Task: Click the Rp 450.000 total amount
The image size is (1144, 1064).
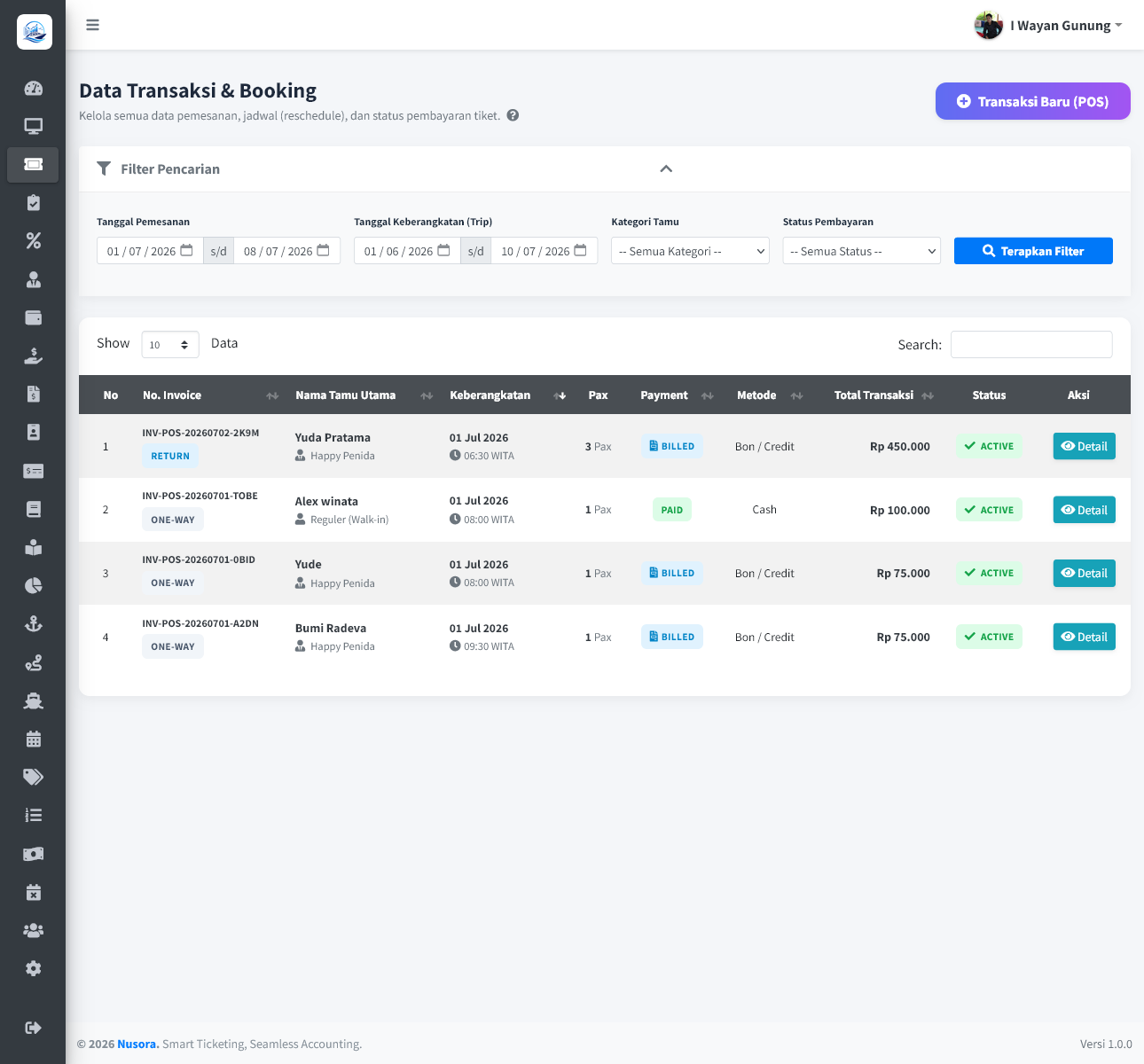Action: coord(899,446)
